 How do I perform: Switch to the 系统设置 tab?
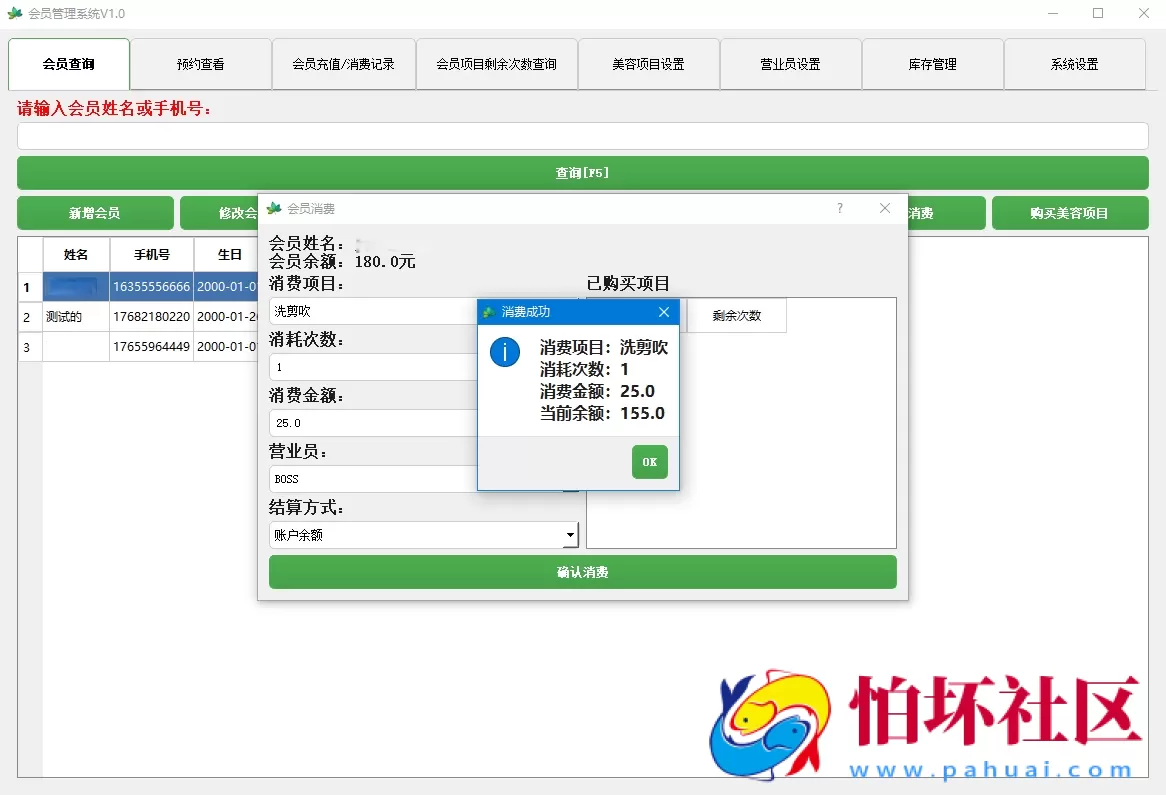coord(1075,63)
